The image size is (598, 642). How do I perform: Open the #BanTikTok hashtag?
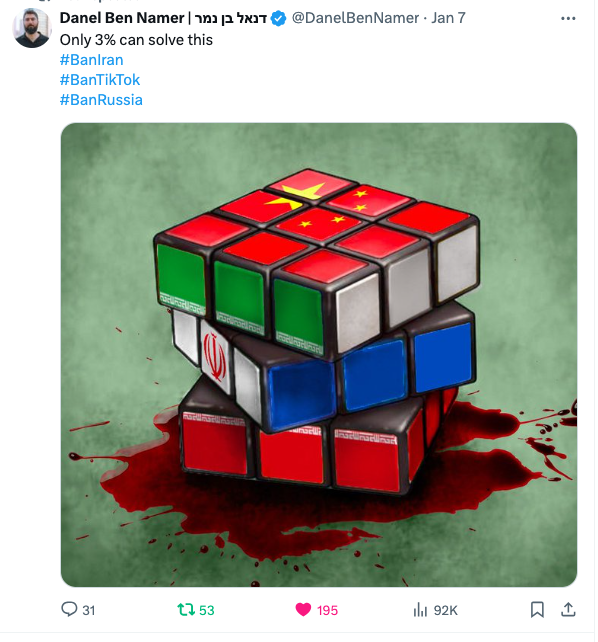pos(100,80)
